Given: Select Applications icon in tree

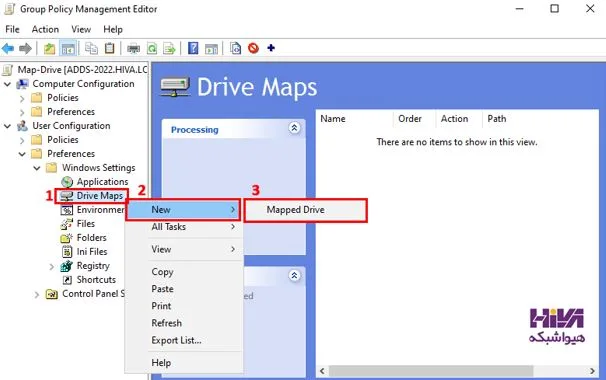Looking at the screenshot, I should click(x=67, y=182).
